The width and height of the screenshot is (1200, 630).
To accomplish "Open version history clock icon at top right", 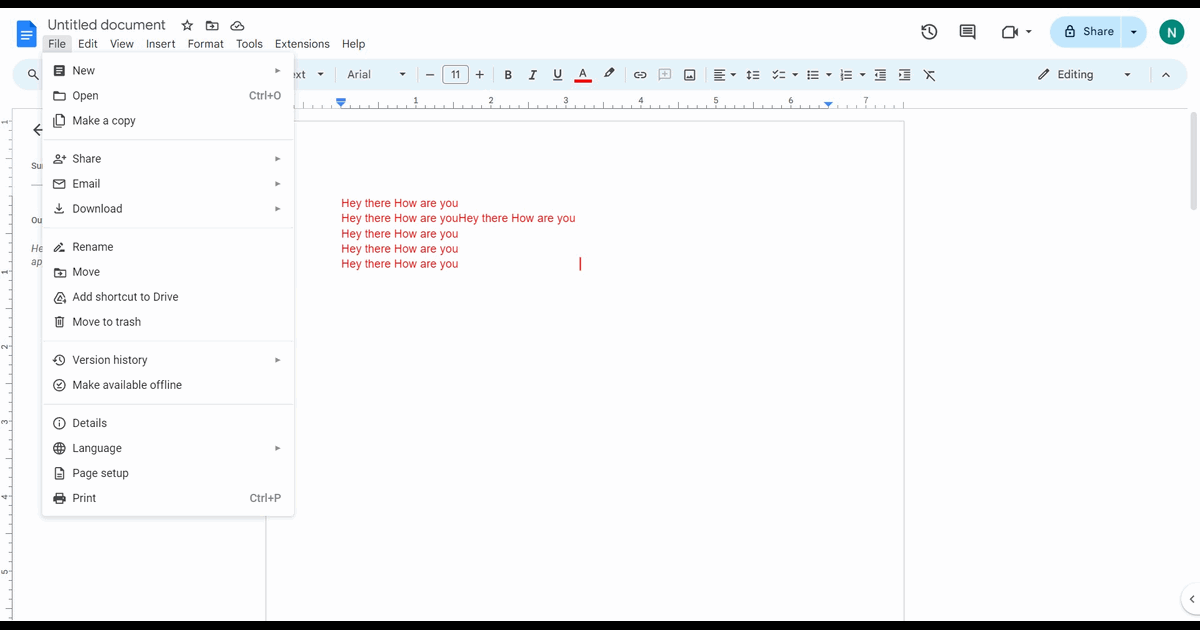I will click(x=929, y=32).
